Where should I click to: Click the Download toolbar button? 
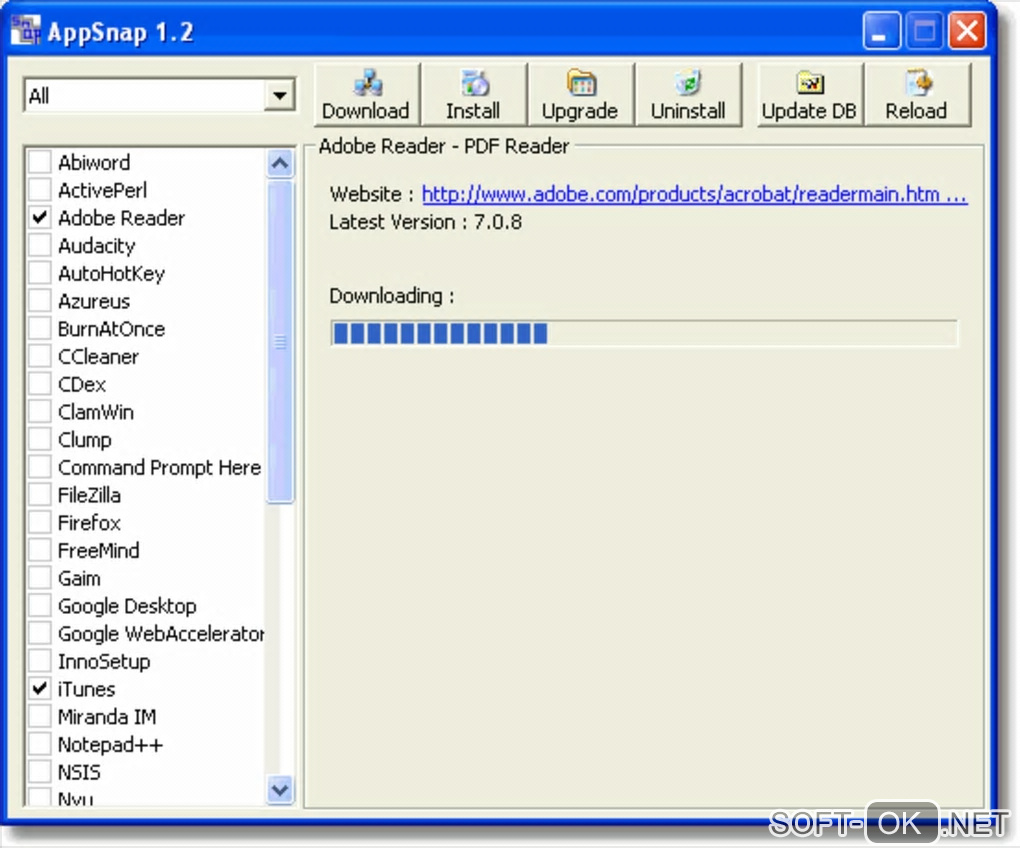[x=367, y=95]
